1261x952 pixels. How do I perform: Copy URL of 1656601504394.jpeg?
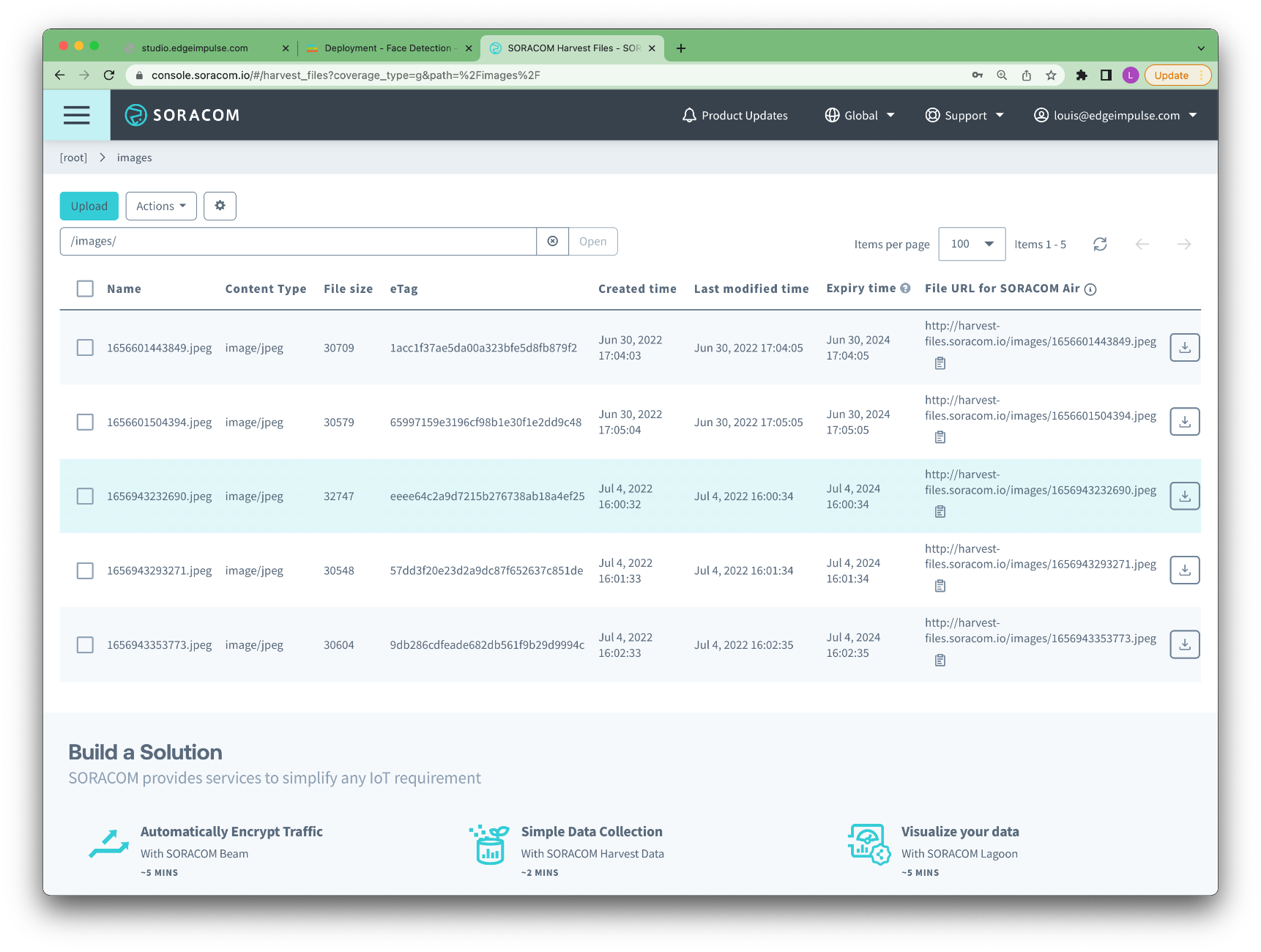(940, 437)
